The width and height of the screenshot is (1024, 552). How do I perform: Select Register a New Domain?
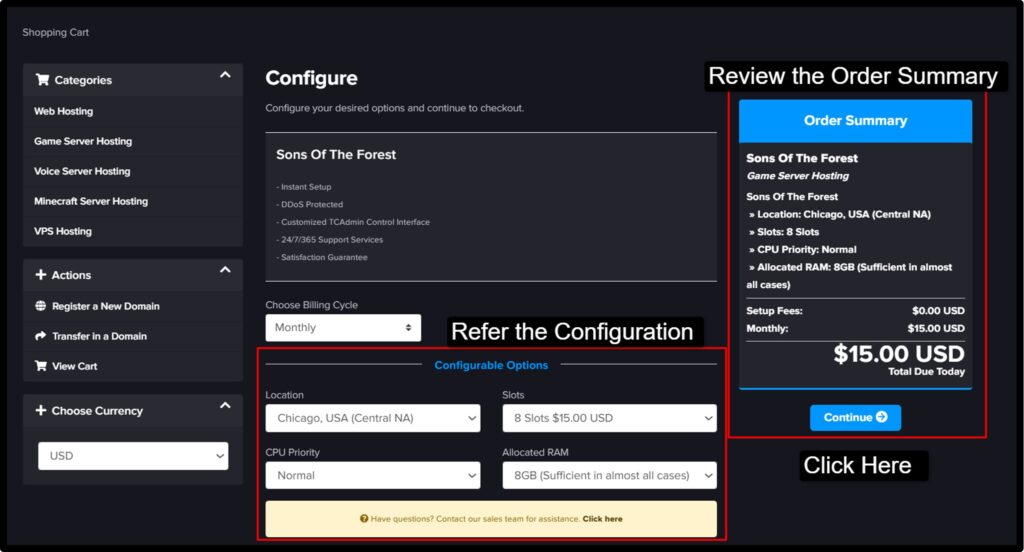pyautogui.click(x=106, y=306)
